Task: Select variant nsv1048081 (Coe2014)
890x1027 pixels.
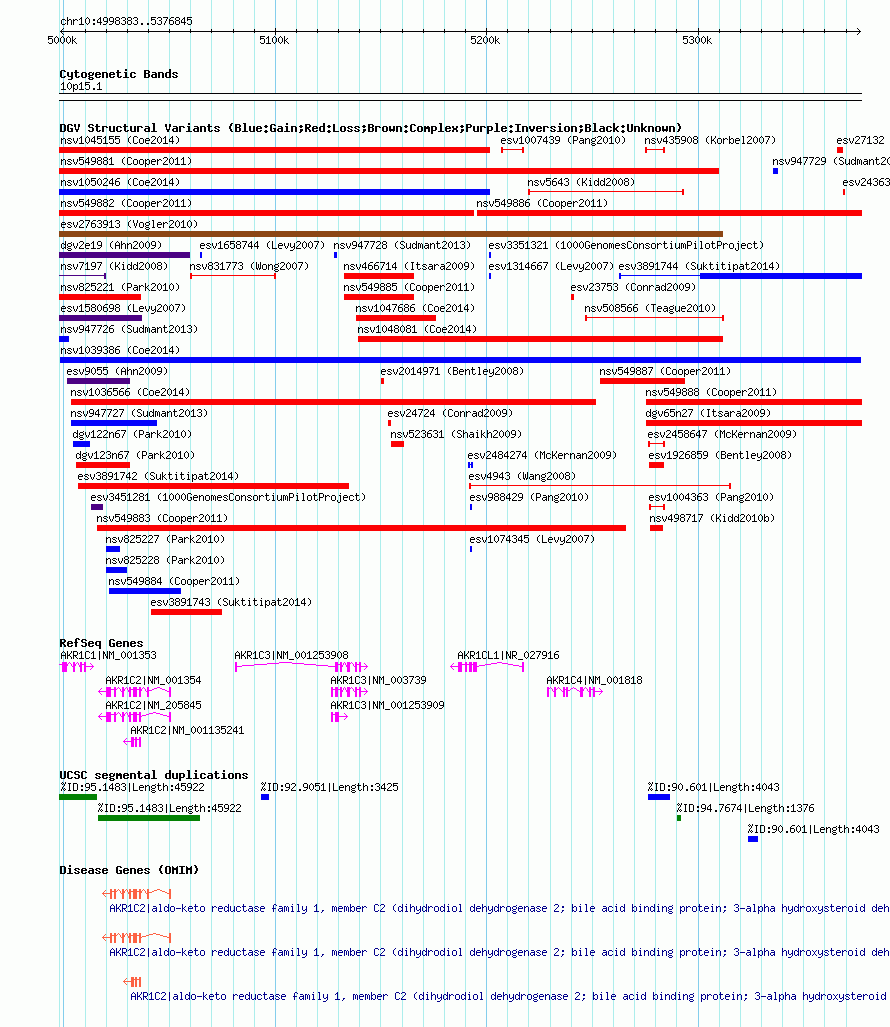Action: pyautogui.click(x=417, y=329)
